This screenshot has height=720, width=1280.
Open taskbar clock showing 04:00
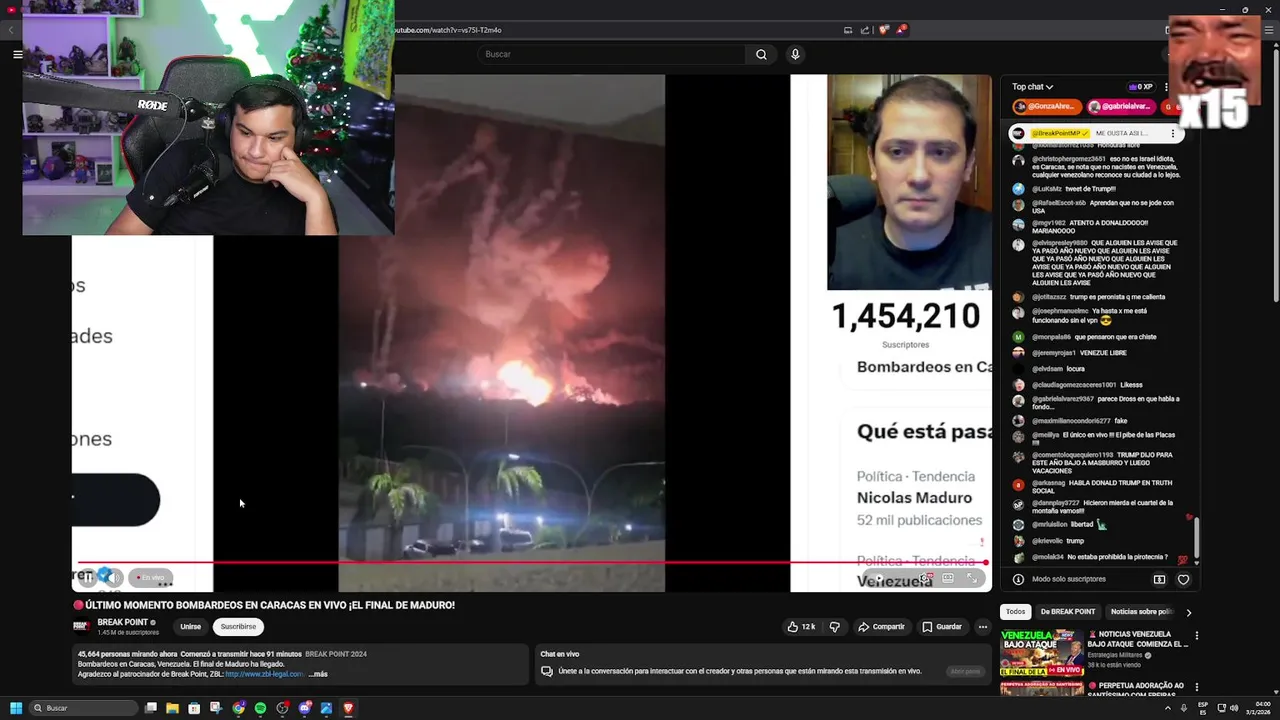1258,708
